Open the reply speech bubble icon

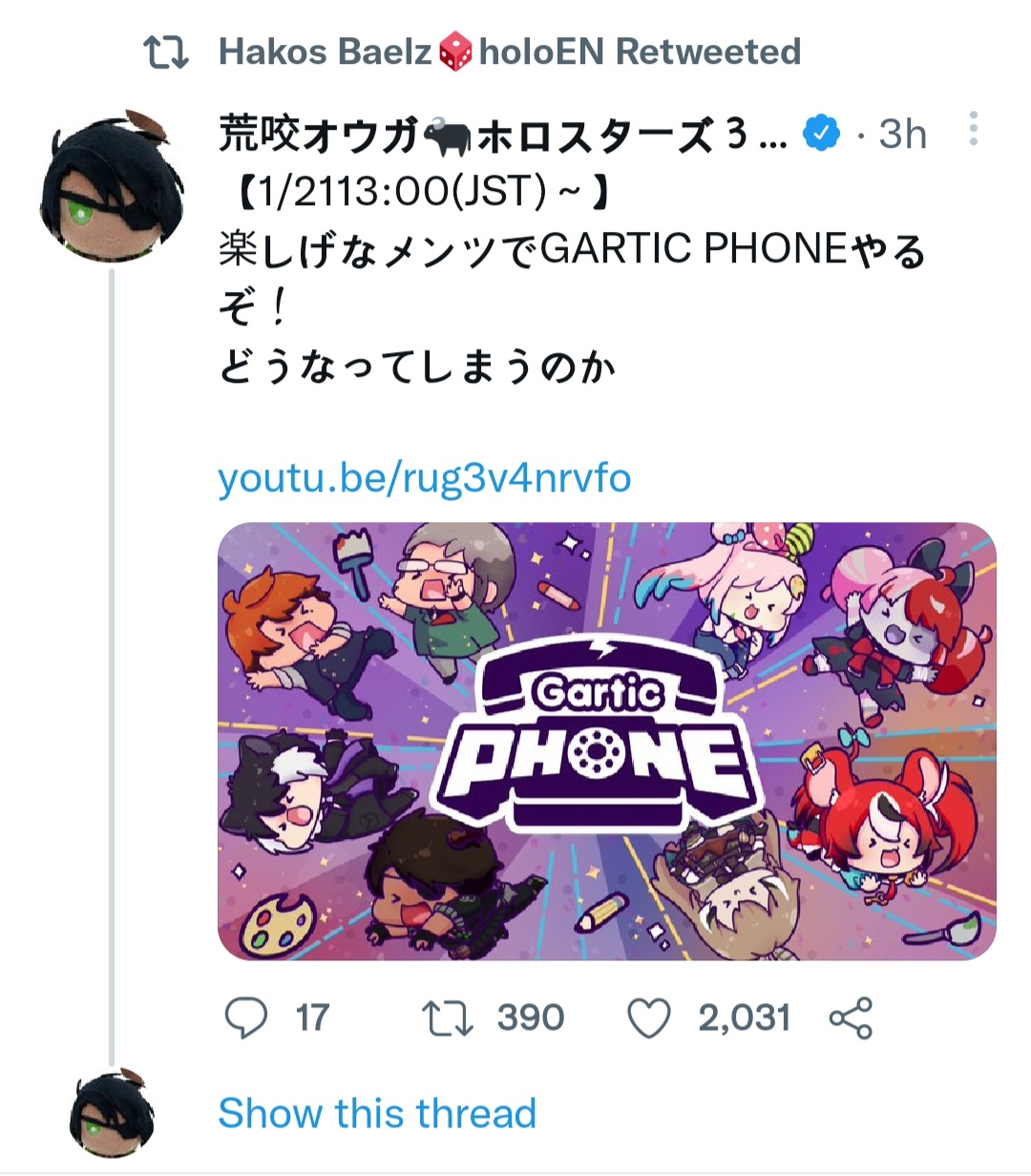(x=246, y=1018)
